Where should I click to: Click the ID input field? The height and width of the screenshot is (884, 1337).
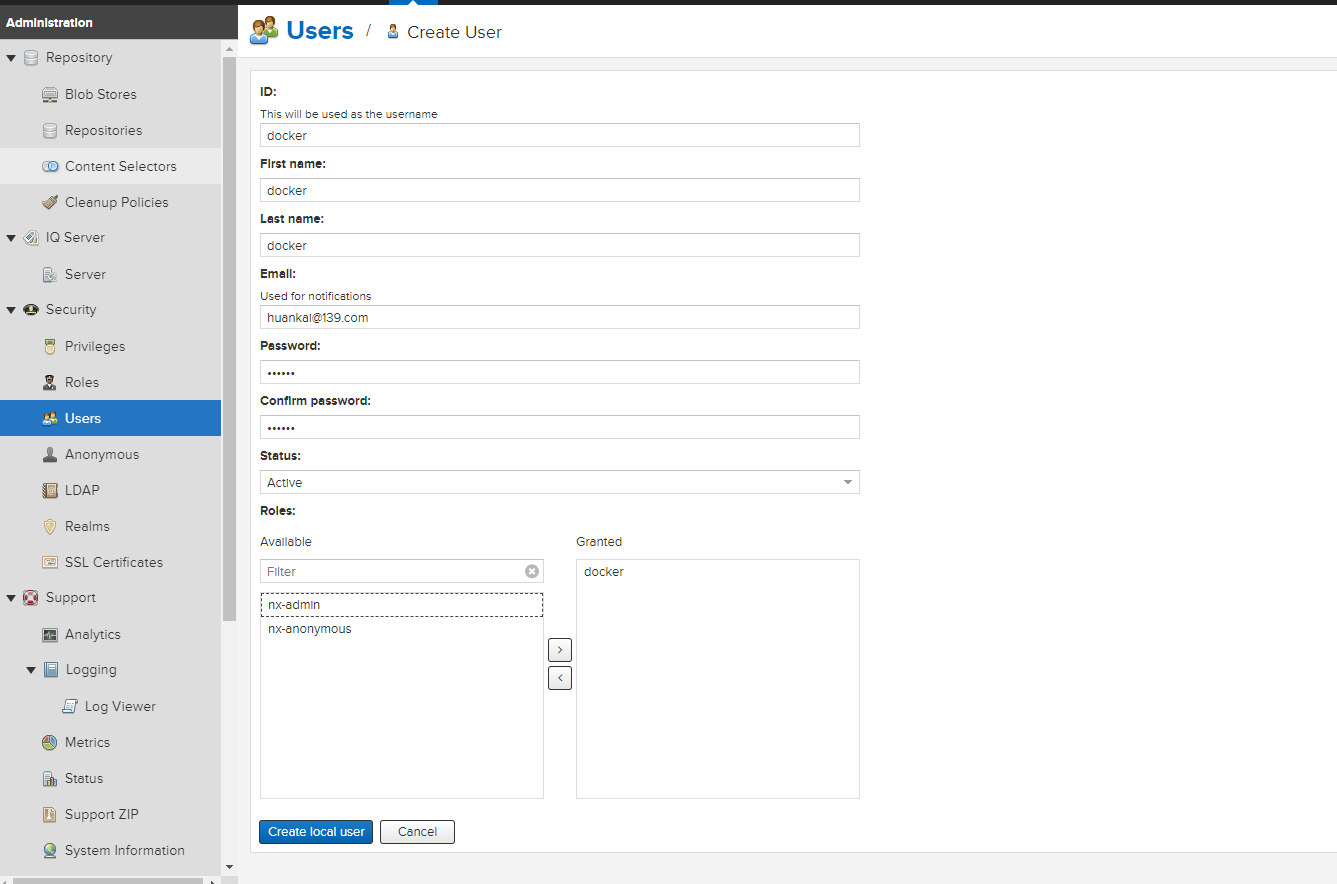pyautogui.click(x=560, y=135)
